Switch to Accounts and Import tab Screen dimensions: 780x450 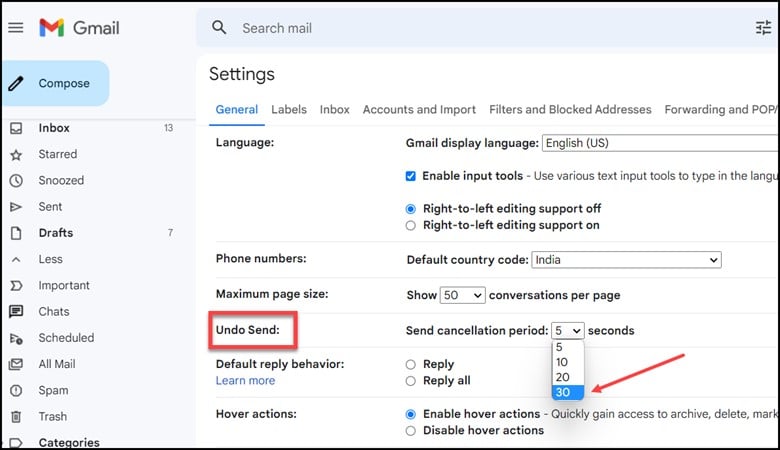point(419,109)
